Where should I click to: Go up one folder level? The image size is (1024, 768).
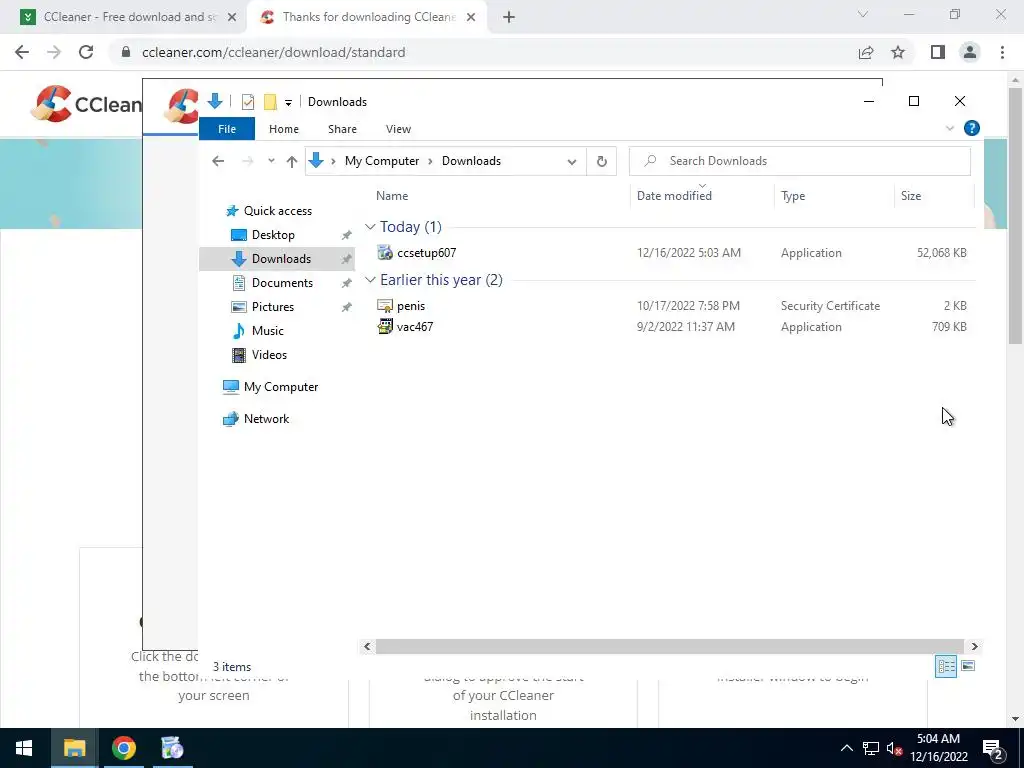pos(292,161)
